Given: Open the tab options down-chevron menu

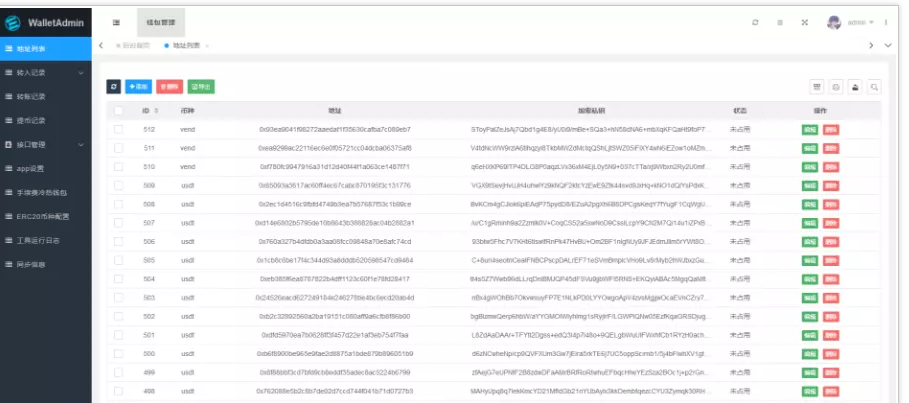Looking at the screenshot, I should tap(888, 45).
